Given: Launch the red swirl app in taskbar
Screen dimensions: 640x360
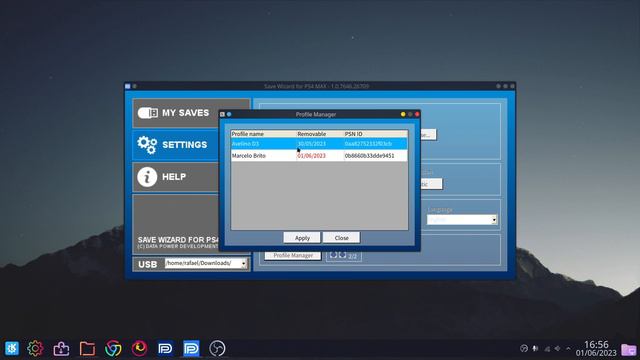Looking at the screenshot, I should (139, 349).
